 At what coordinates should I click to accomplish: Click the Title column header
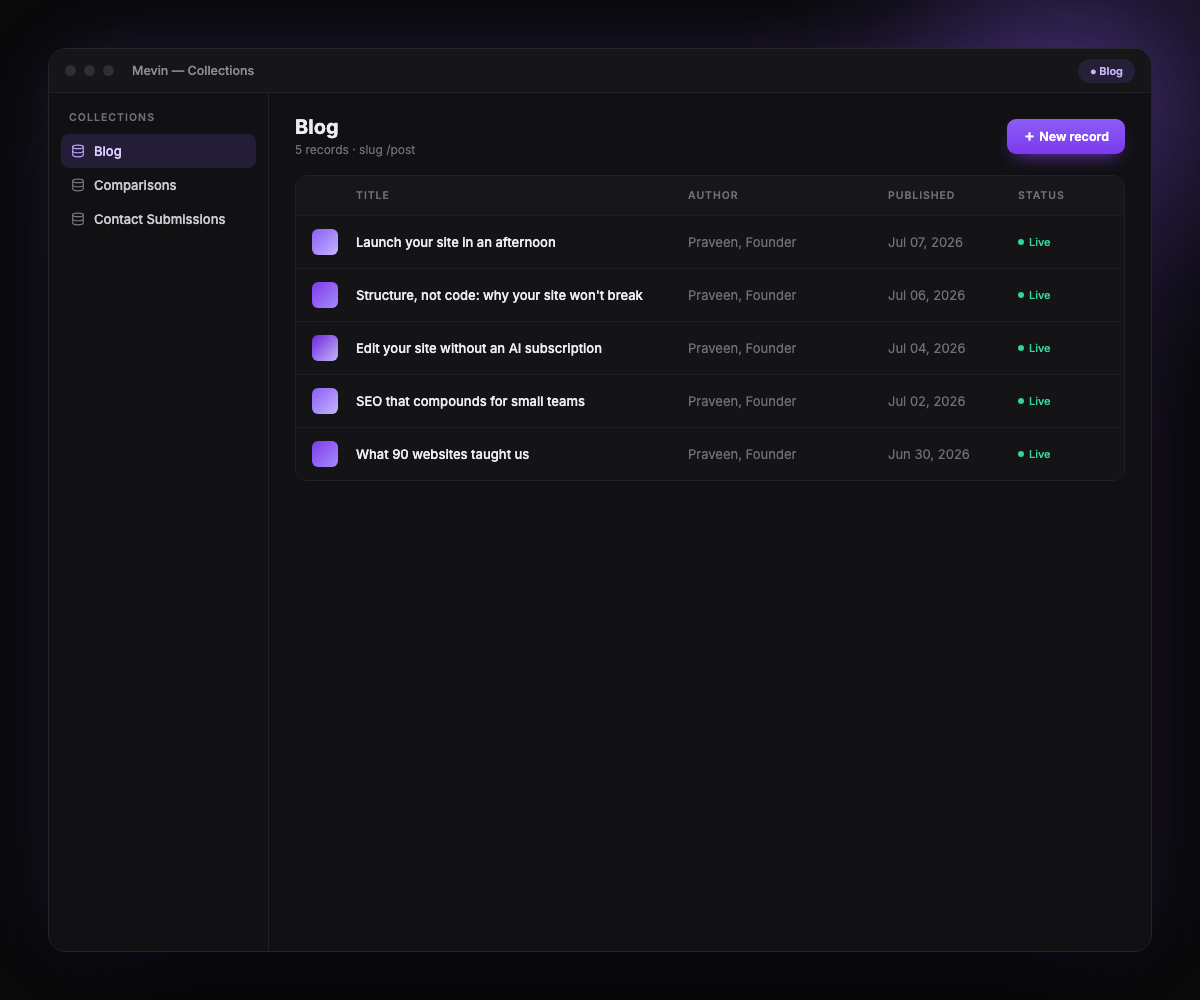[x=373, y=195]
